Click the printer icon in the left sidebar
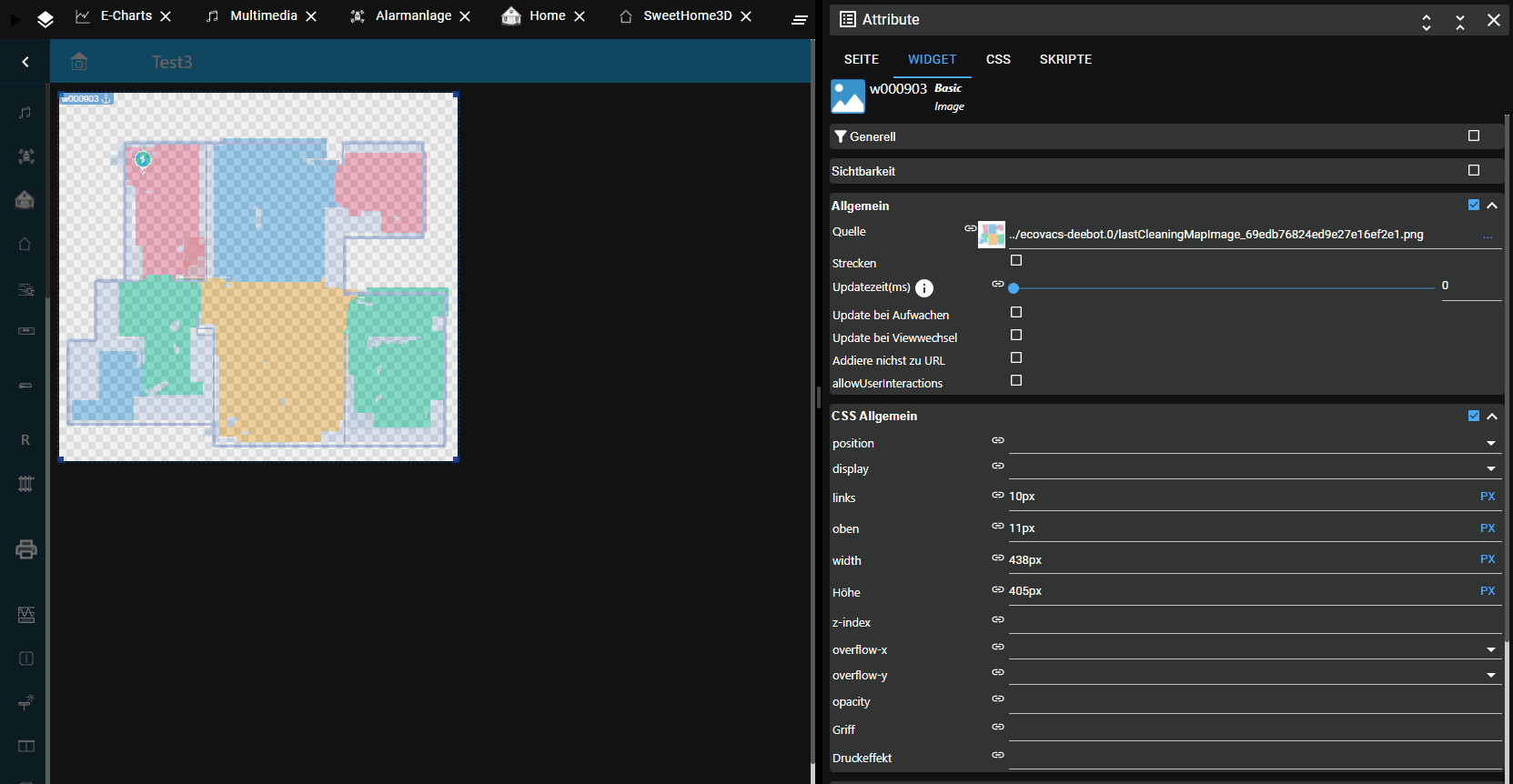This screenshot has width=1513, height=784. click(x=26, y=549)
